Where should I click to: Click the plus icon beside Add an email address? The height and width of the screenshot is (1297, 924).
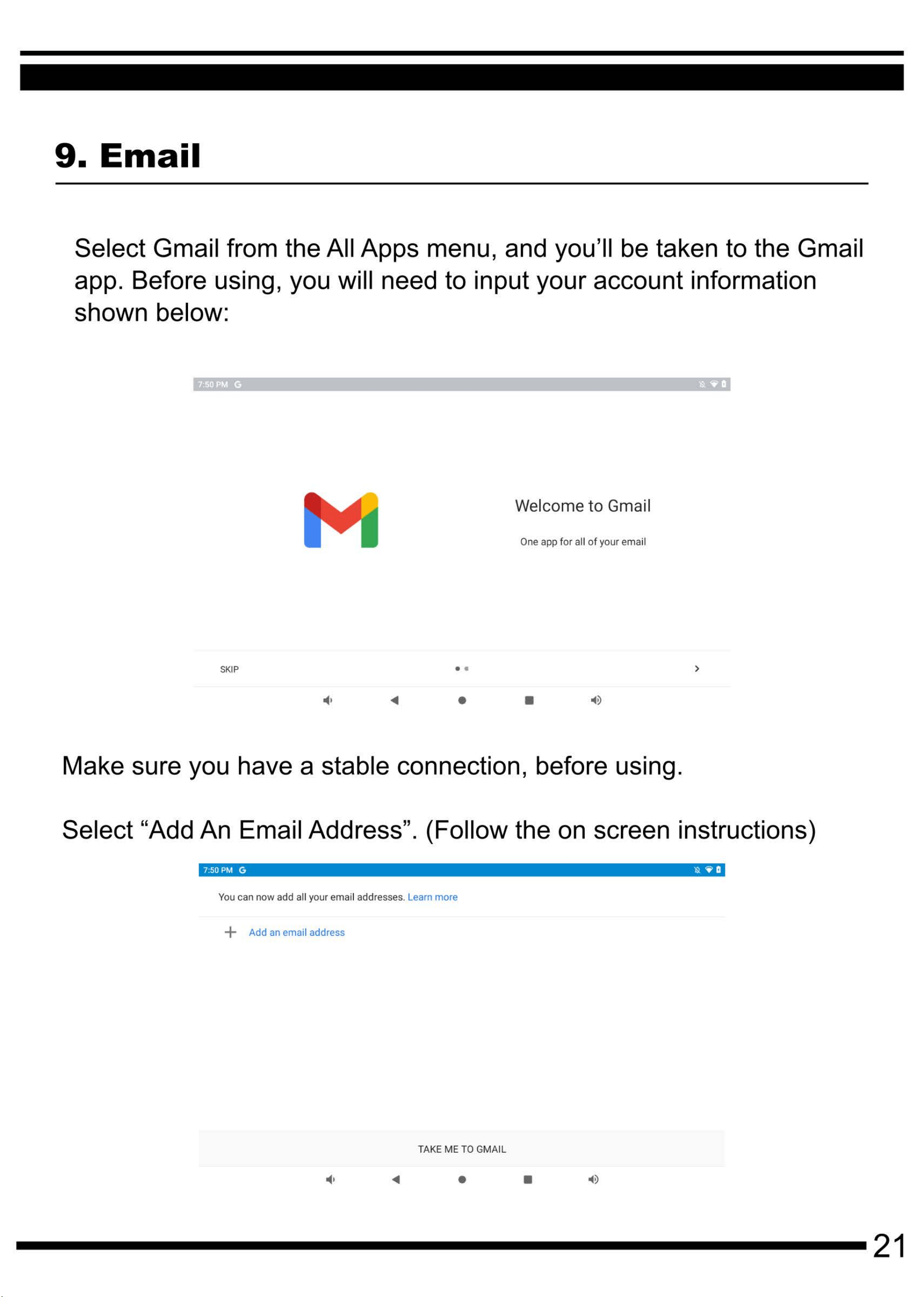click(230, 932)
